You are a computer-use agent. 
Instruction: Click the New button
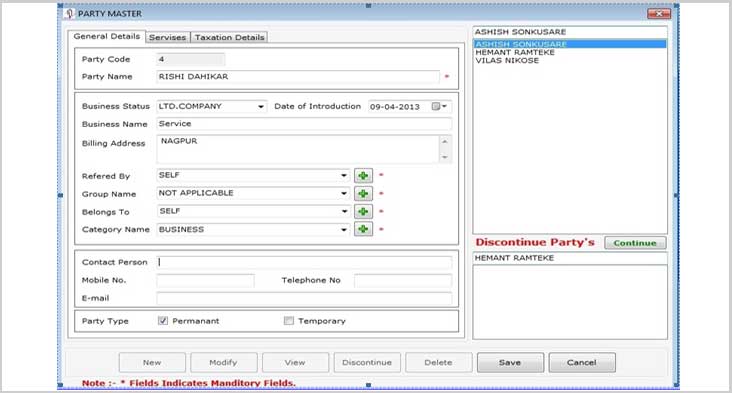point(152,362)
